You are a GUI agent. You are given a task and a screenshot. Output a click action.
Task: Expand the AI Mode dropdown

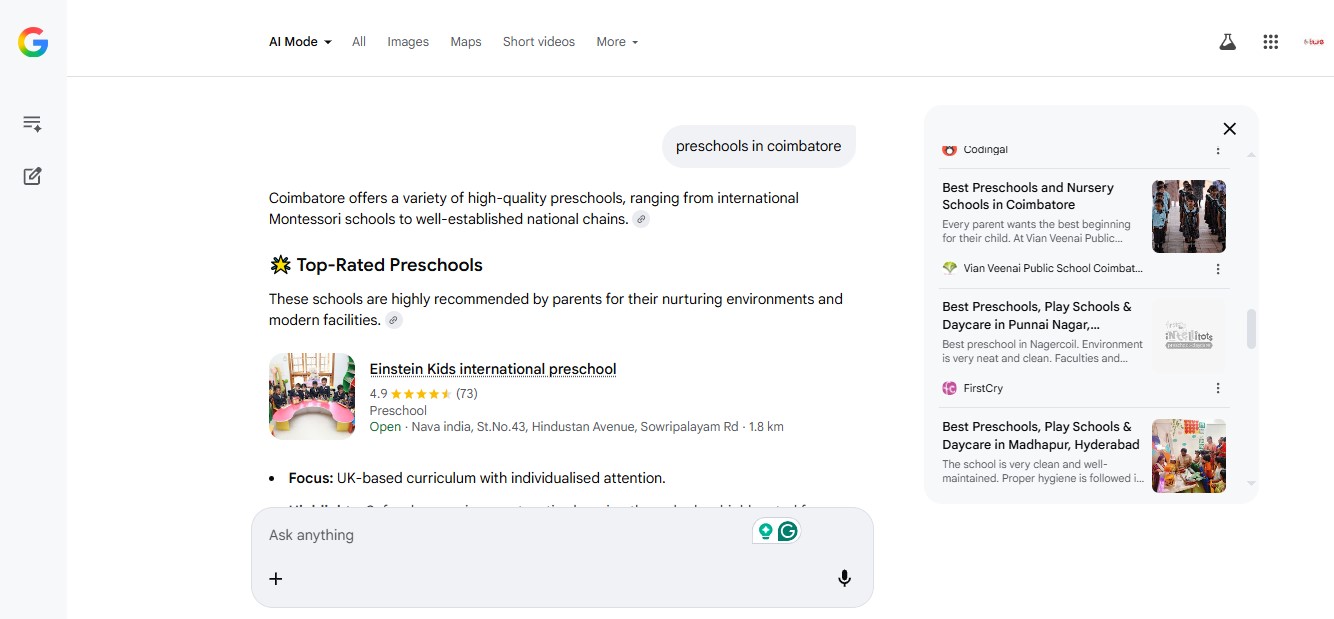point(300,42)
